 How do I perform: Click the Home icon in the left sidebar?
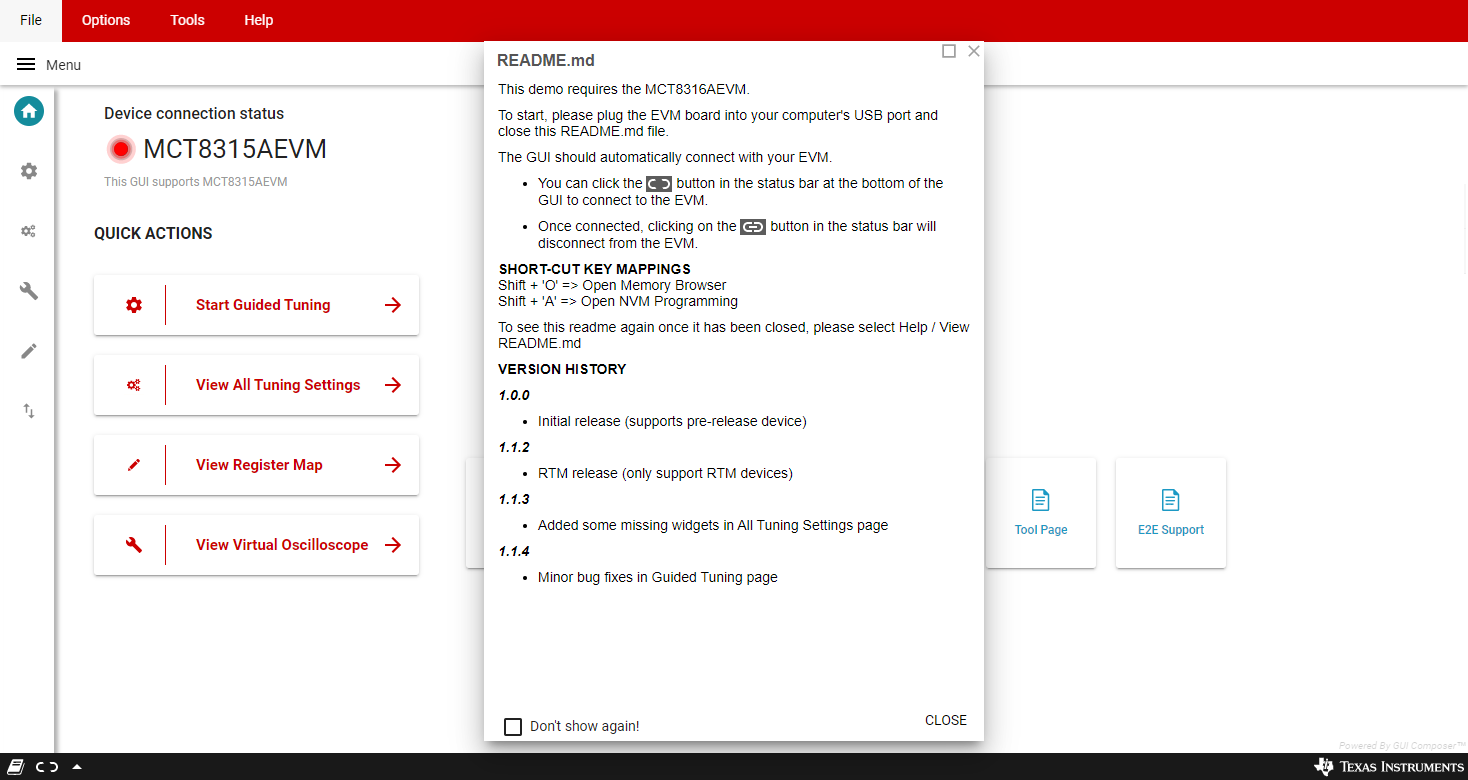click(x=29, y=111)
